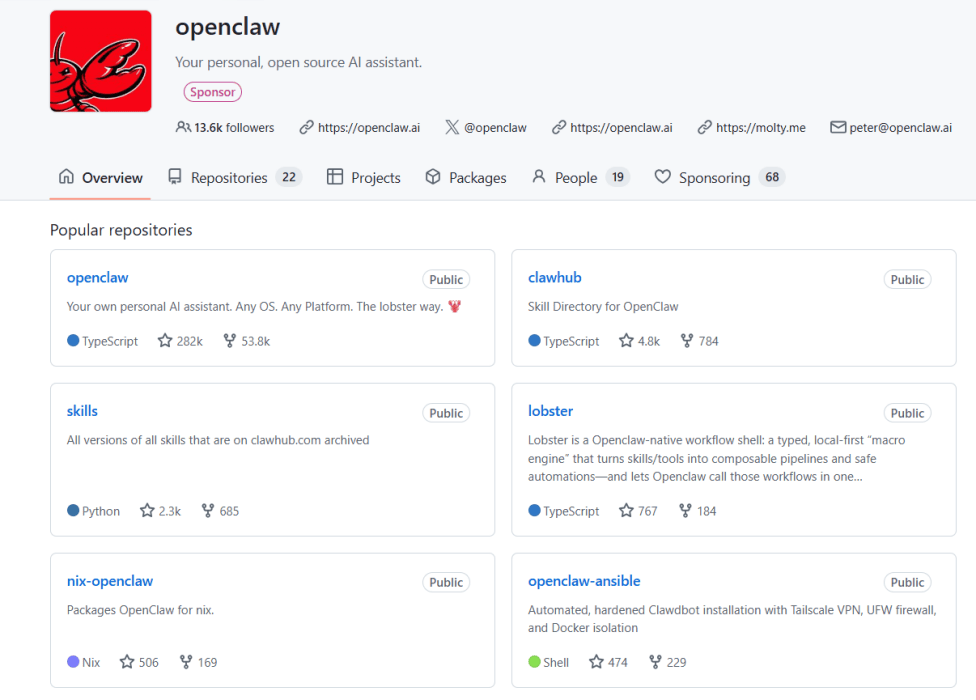Click the fork icon on clawhub repository
Screen dimensions: 976x700
pyautogui.click(x=686, y=341)
